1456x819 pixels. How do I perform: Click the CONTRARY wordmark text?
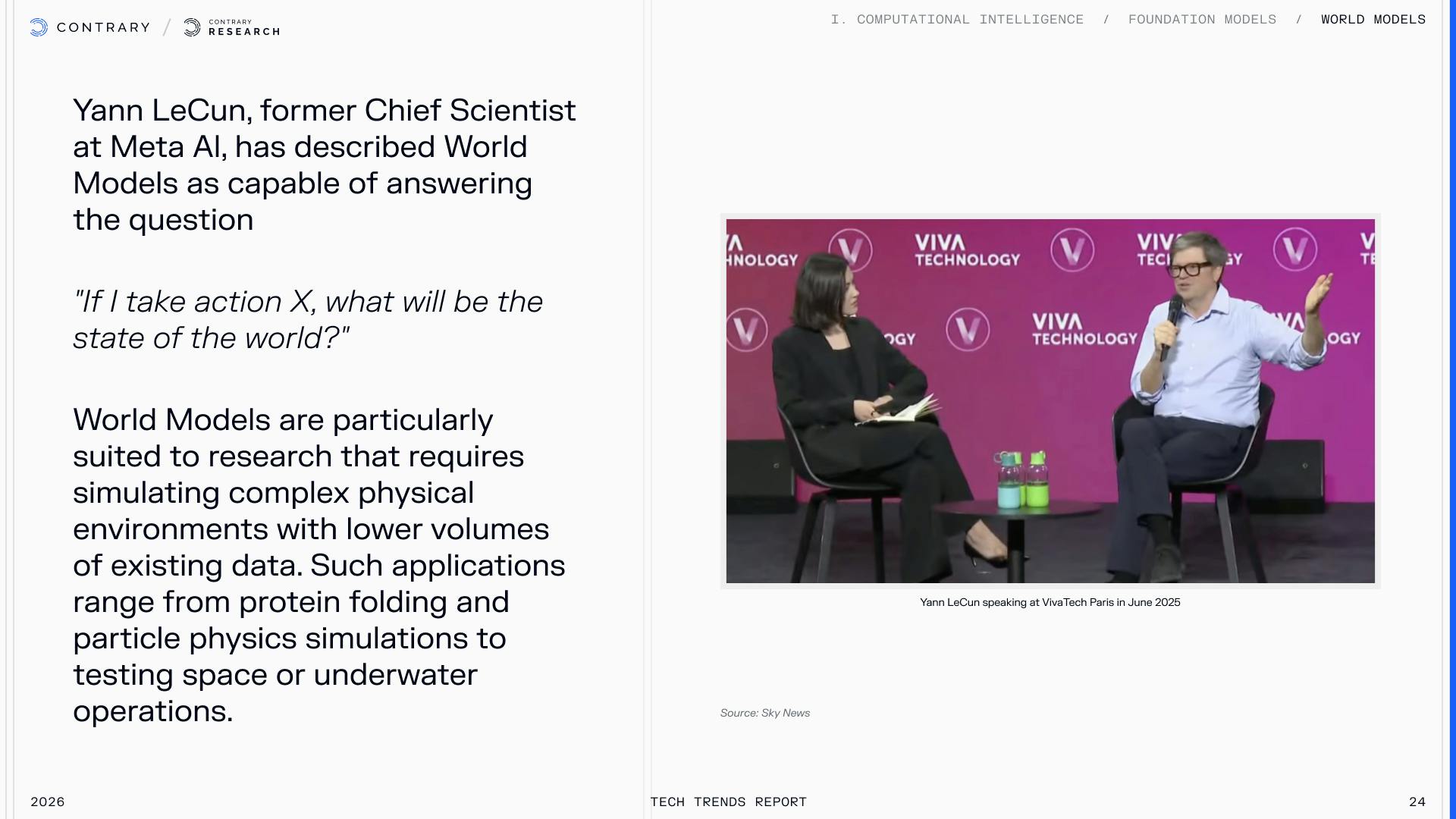point(103,27)
